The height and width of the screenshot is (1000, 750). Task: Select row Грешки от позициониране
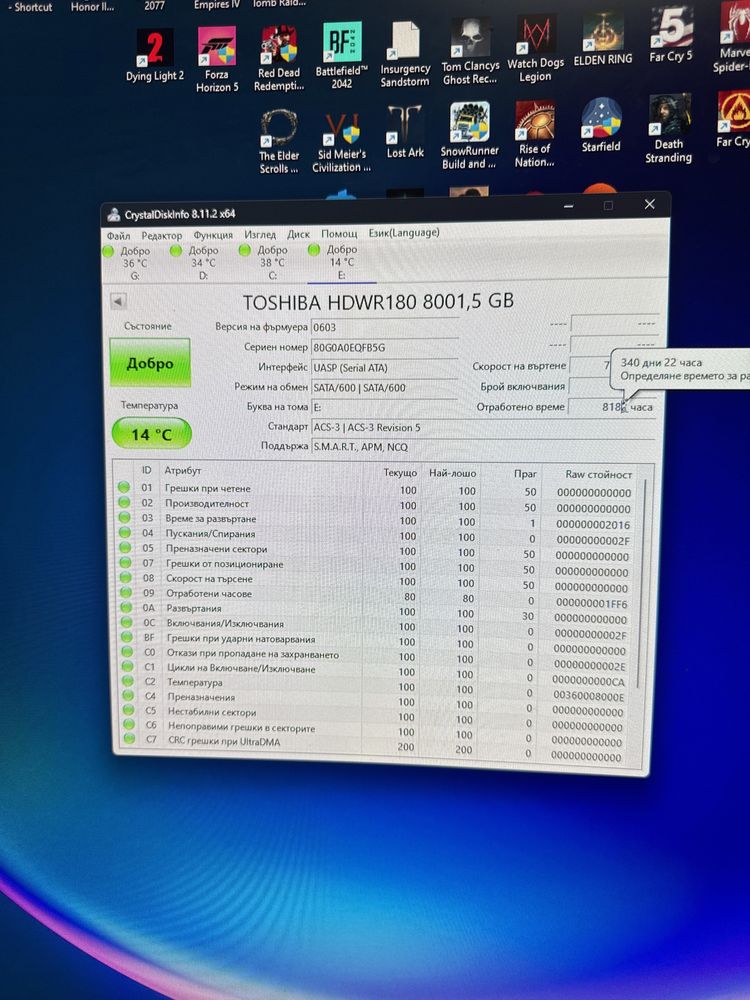[x=375, y=566]
